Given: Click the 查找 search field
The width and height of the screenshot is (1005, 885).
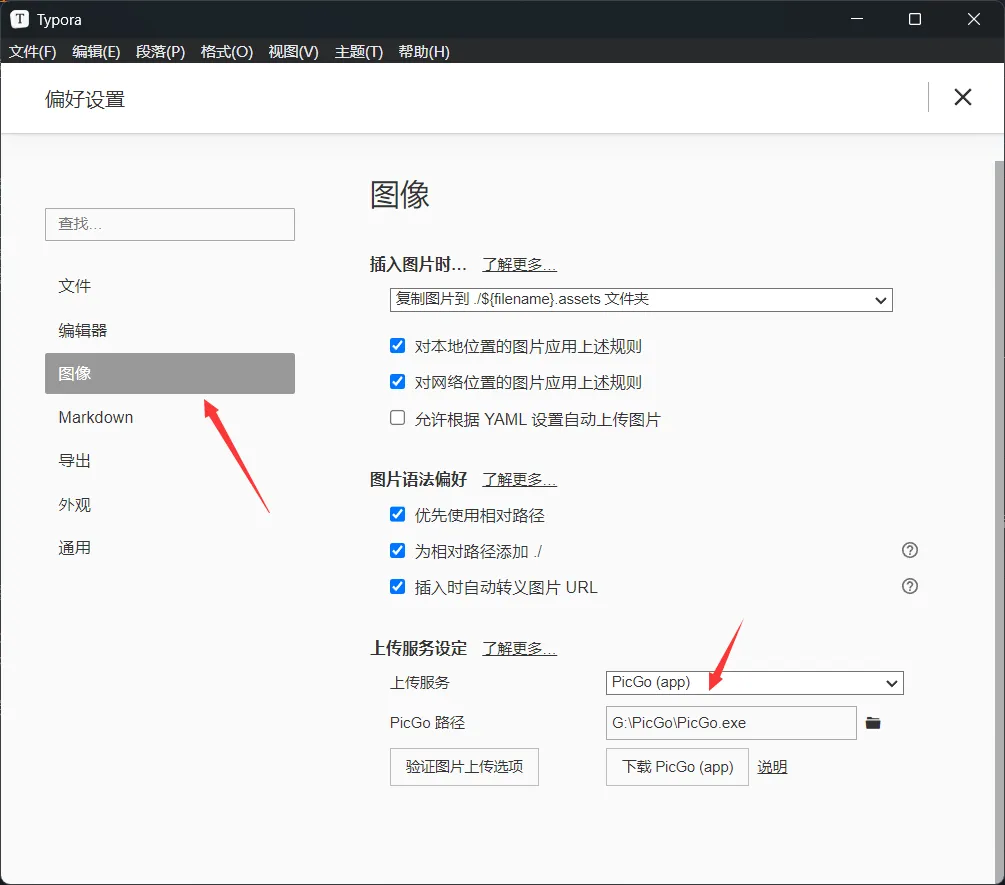Looking at the screenshot, I should coord(170,224).
